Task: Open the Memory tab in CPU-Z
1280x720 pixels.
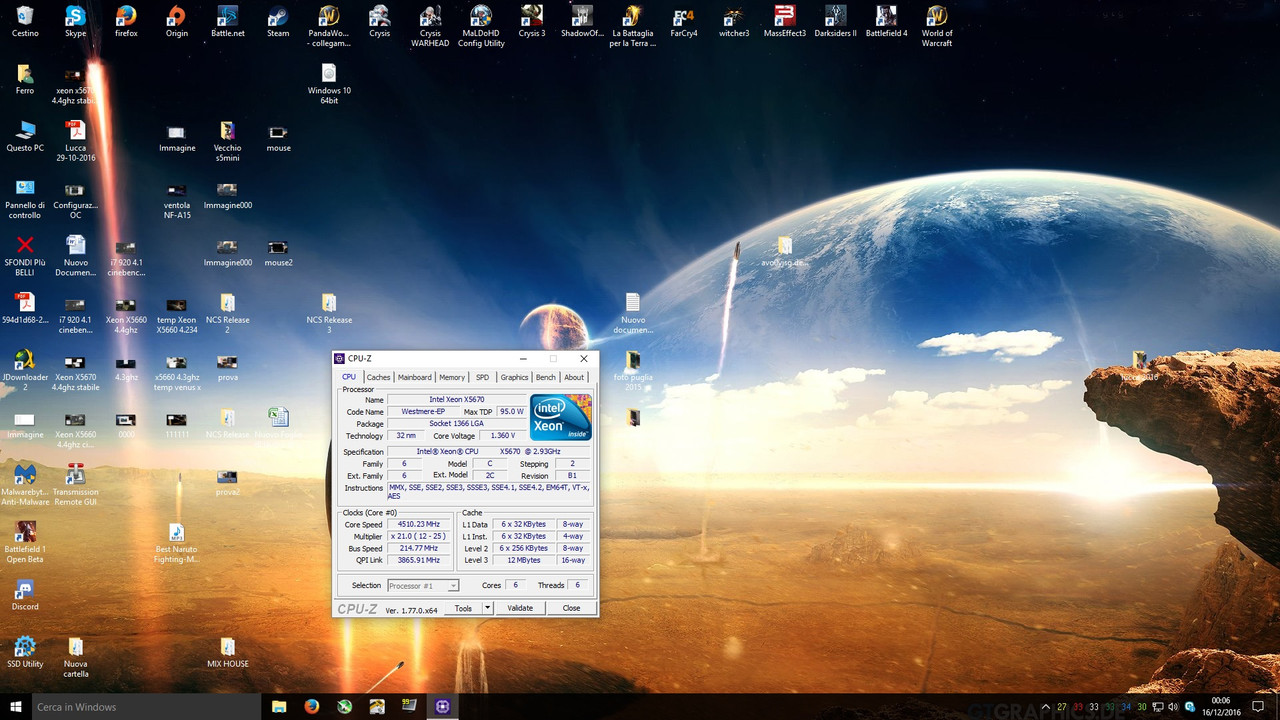Action: pyautogui.click(x=452, y=377)
